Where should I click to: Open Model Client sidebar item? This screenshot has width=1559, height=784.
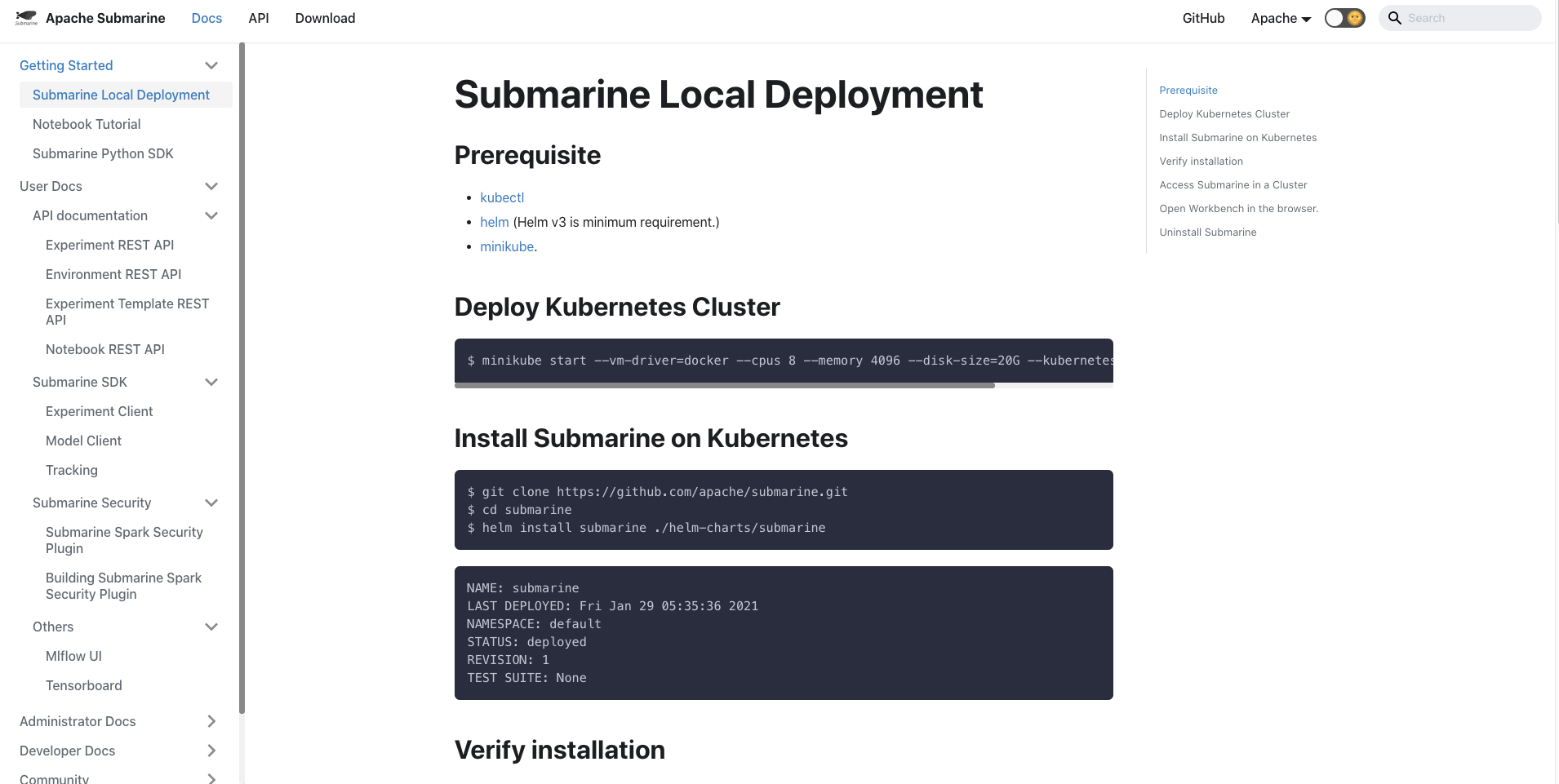click(83, 441)
